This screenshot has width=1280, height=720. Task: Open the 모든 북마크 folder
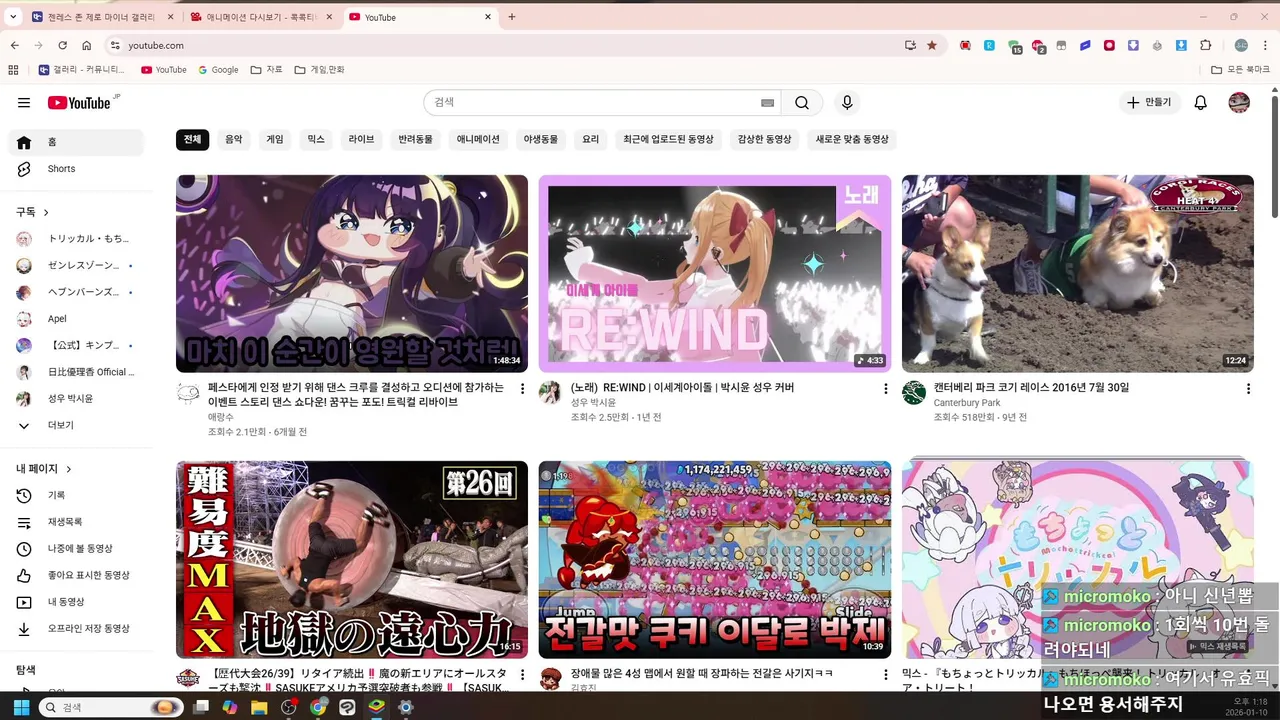coord(1240,70)
